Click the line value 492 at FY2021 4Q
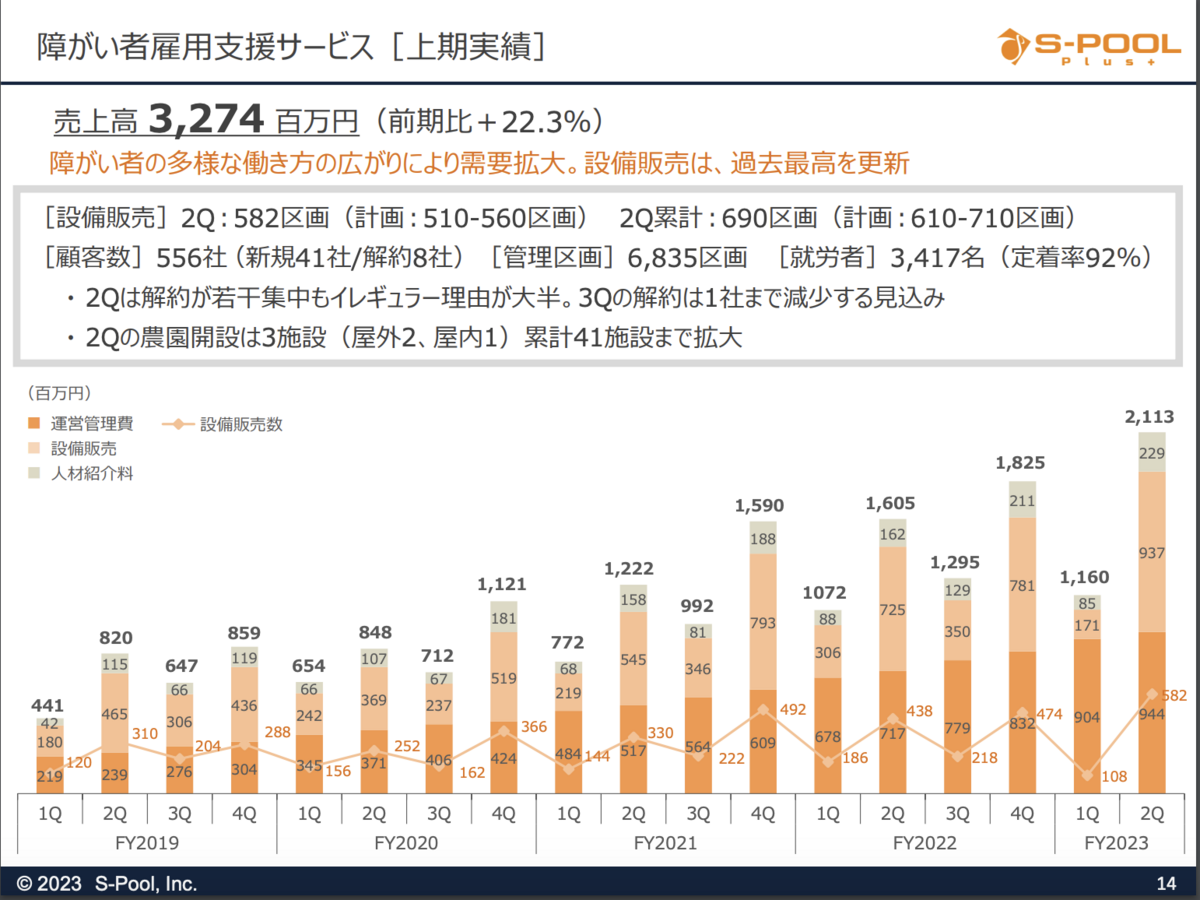Screen dimensions: 1200x900 tap(792, 709)
